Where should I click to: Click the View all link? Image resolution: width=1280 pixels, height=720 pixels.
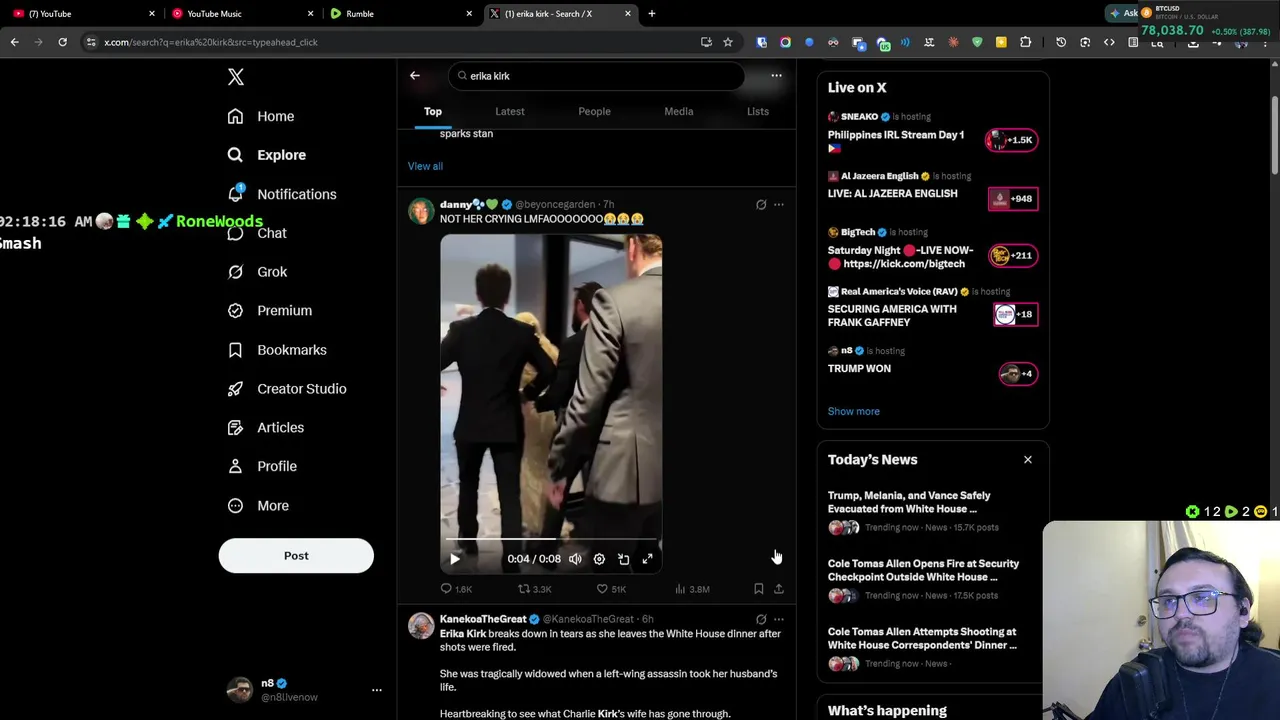[x=425, y=166]
